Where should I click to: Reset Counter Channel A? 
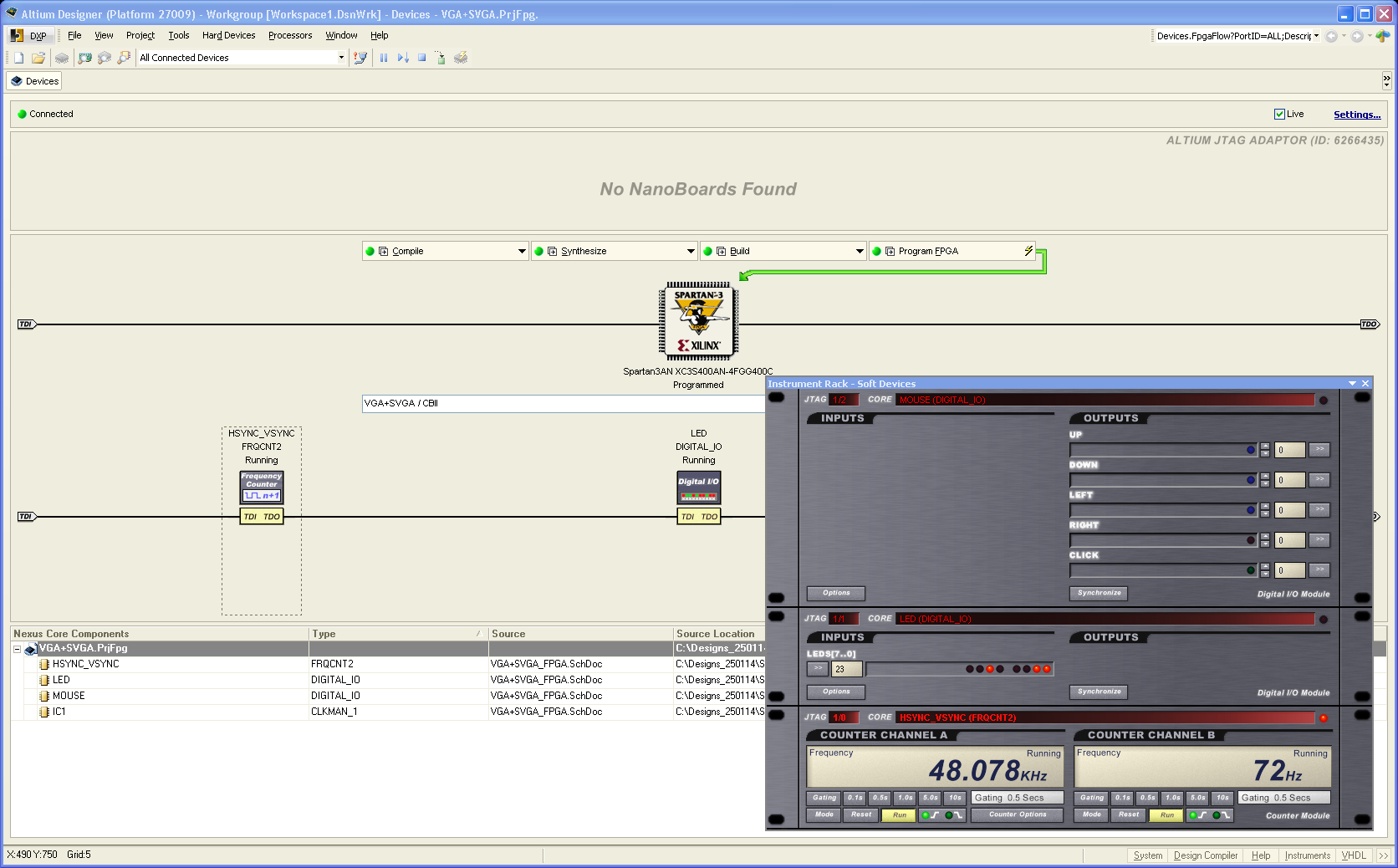(x=861, y=815)
